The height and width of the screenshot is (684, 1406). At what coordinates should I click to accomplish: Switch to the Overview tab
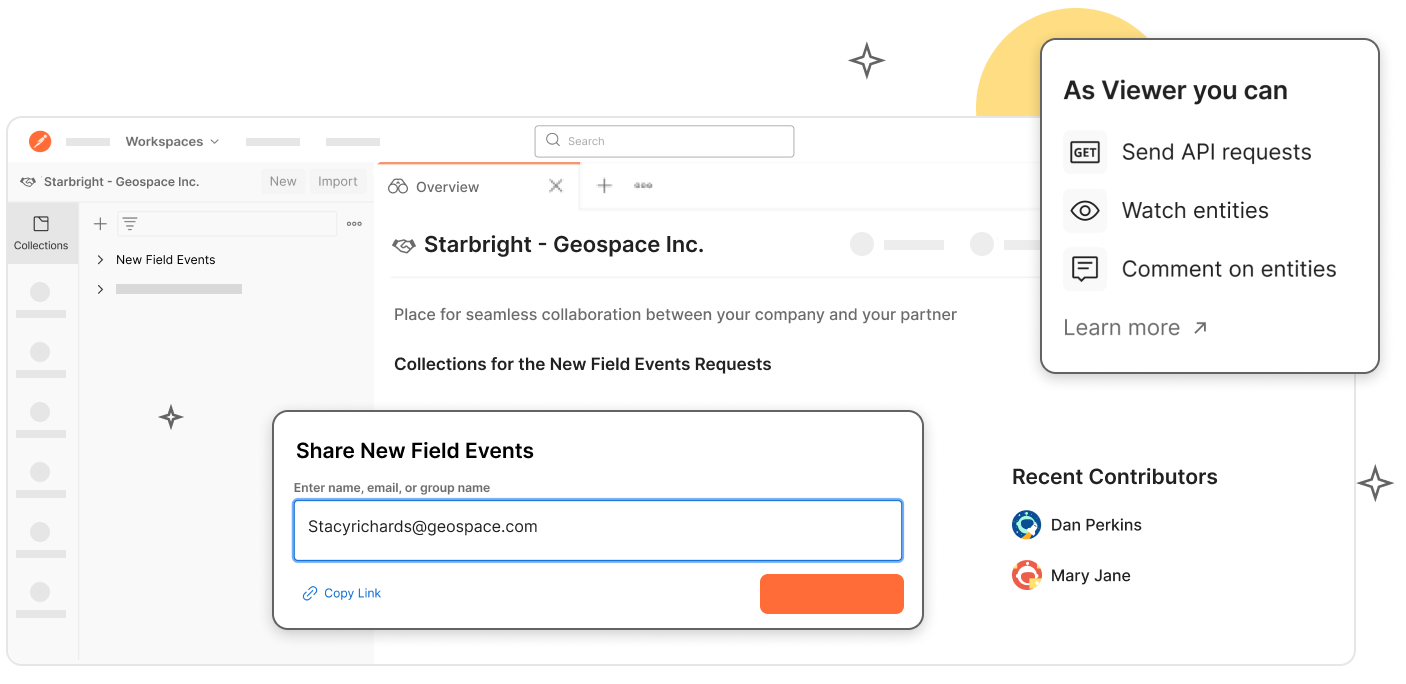coord(447,187)
